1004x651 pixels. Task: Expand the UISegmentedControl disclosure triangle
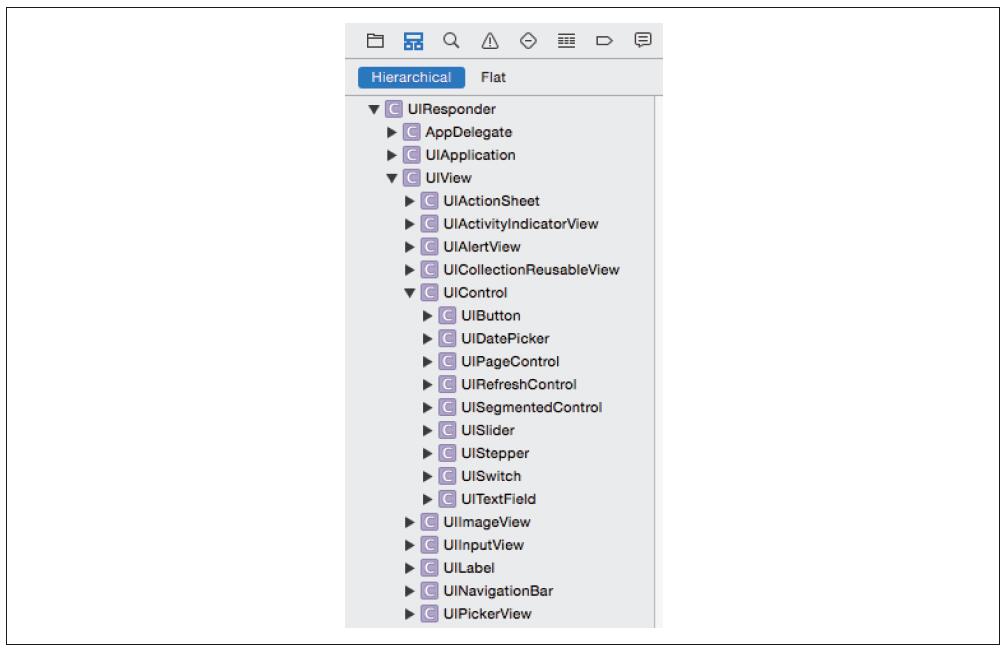[x=428, y=408]
